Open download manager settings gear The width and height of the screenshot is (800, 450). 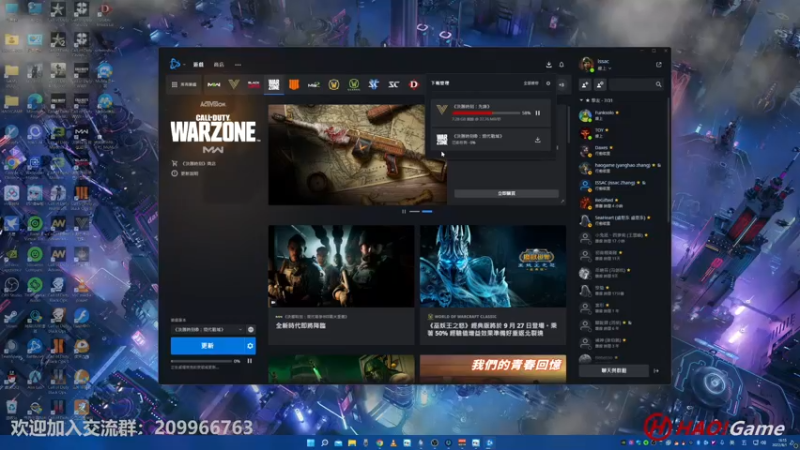(548, 83)
